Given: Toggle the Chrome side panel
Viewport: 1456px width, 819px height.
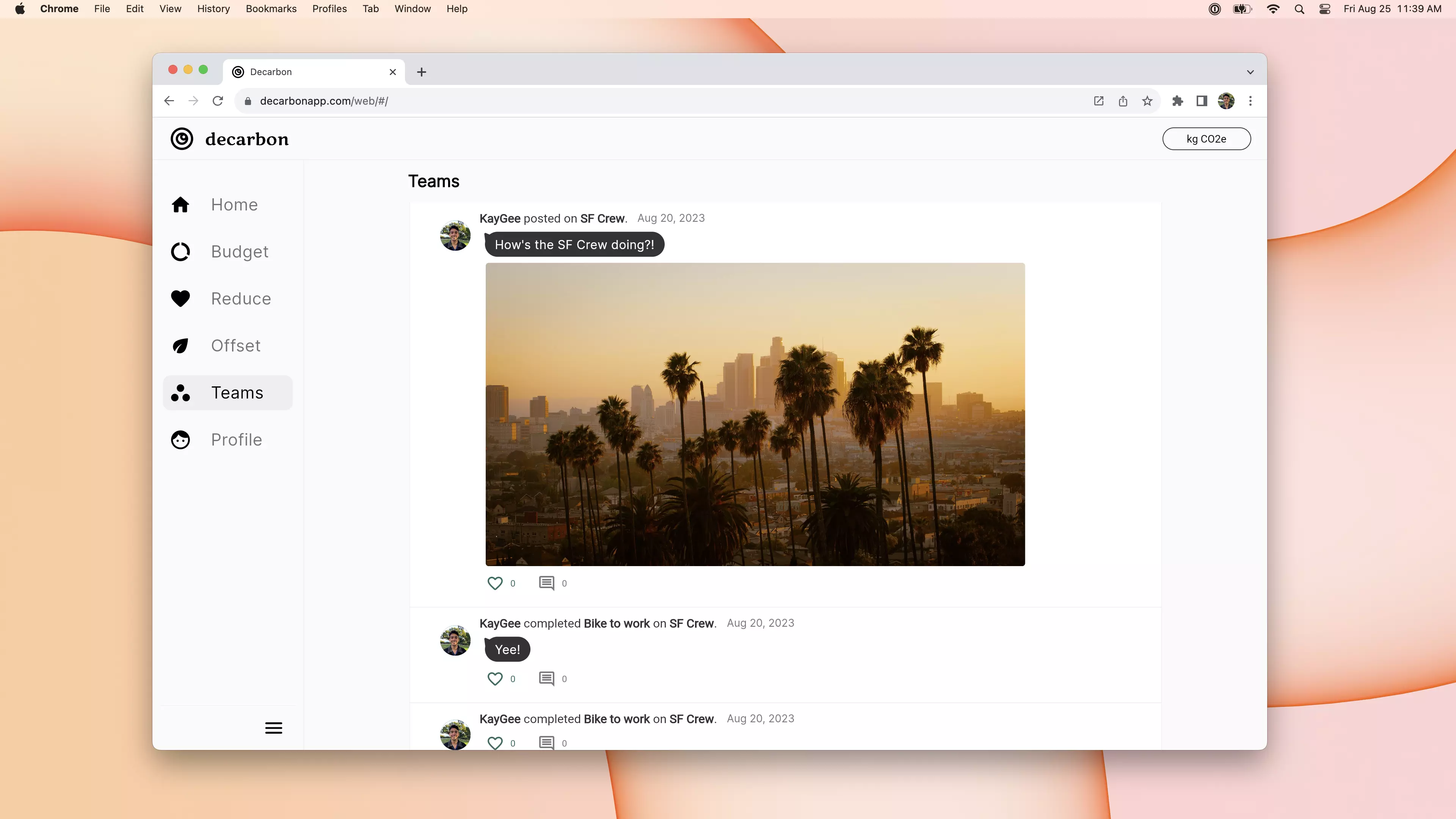Looking at the screenshot, I should pos(1202,101).
